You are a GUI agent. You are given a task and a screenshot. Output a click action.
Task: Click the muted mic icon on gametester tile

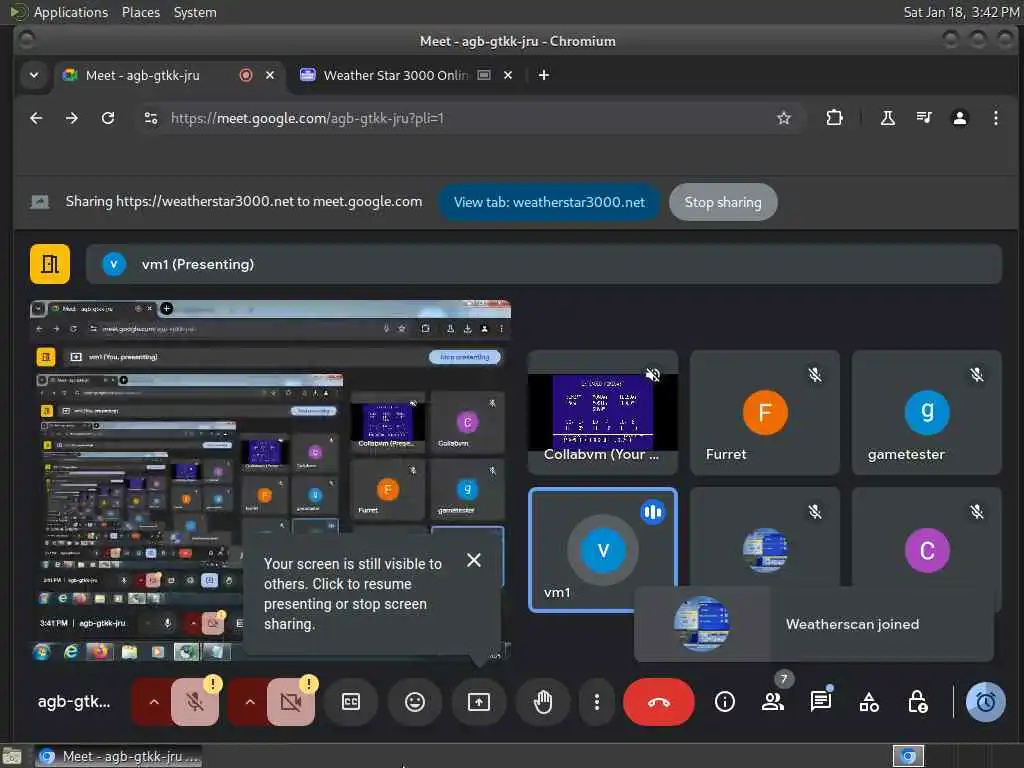pyautogui.click(x=976, y=375)
